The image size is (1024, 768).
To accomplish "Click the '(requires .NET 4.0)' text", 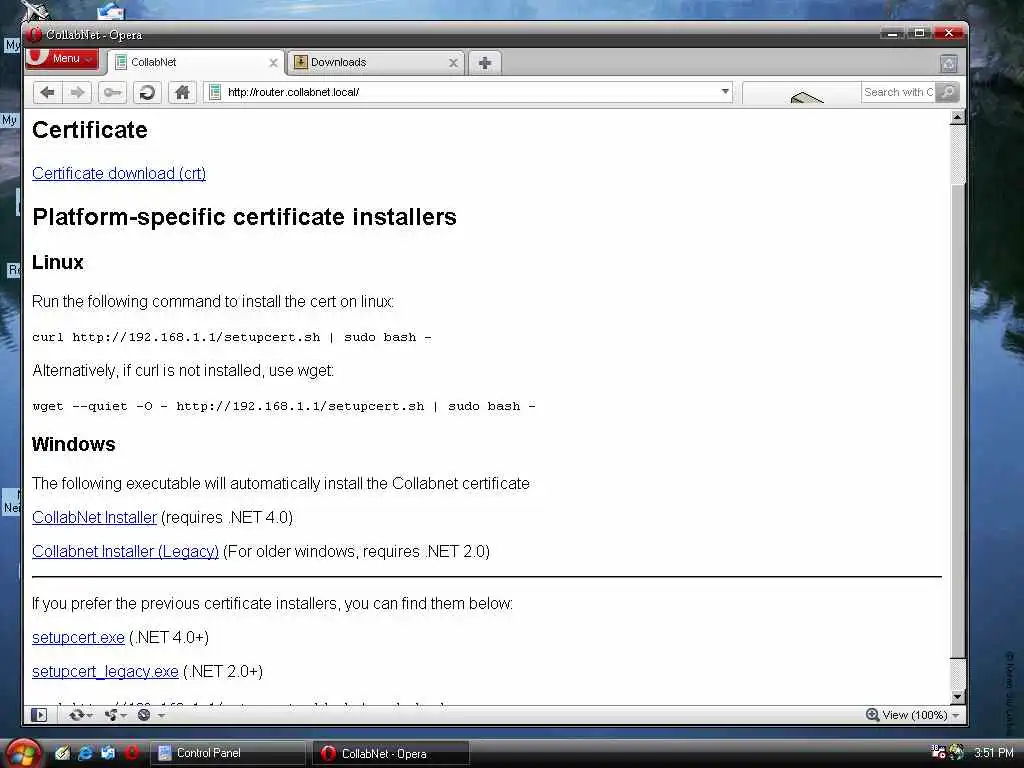I will tap(227, 517).
